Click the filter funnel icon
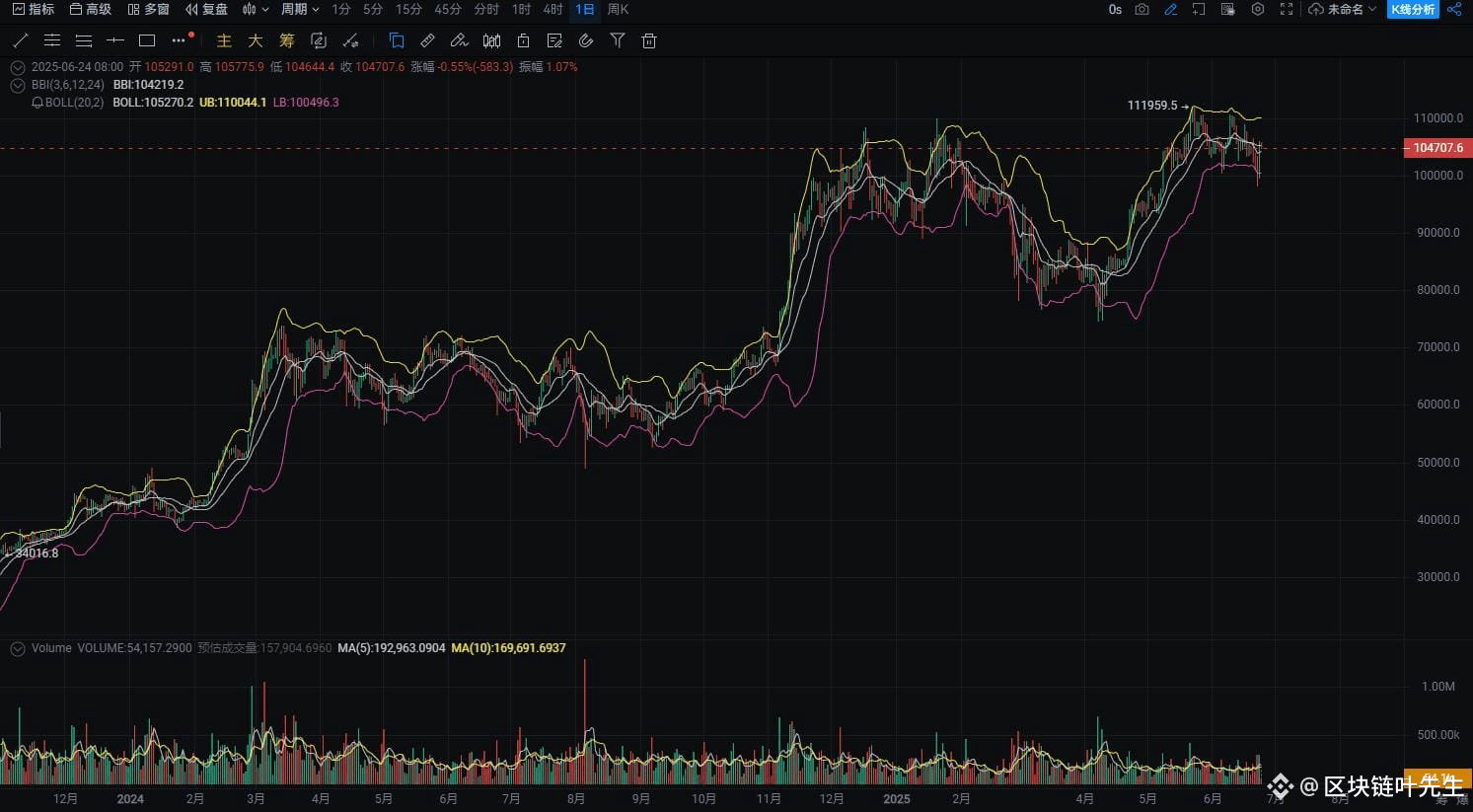This screenshot has width=1473, height=812. (618, 40)
